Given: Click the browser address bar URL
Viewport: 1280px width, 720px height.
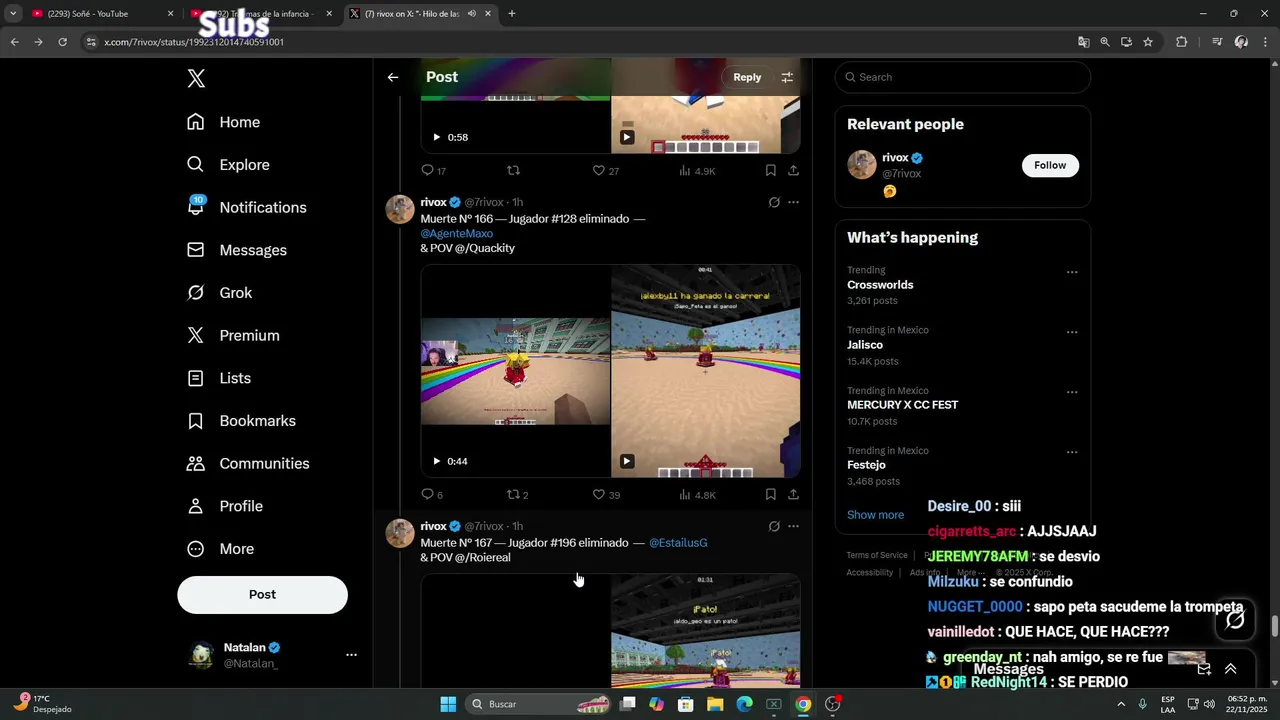Looking at the screenshot, I should coord(194,42).
